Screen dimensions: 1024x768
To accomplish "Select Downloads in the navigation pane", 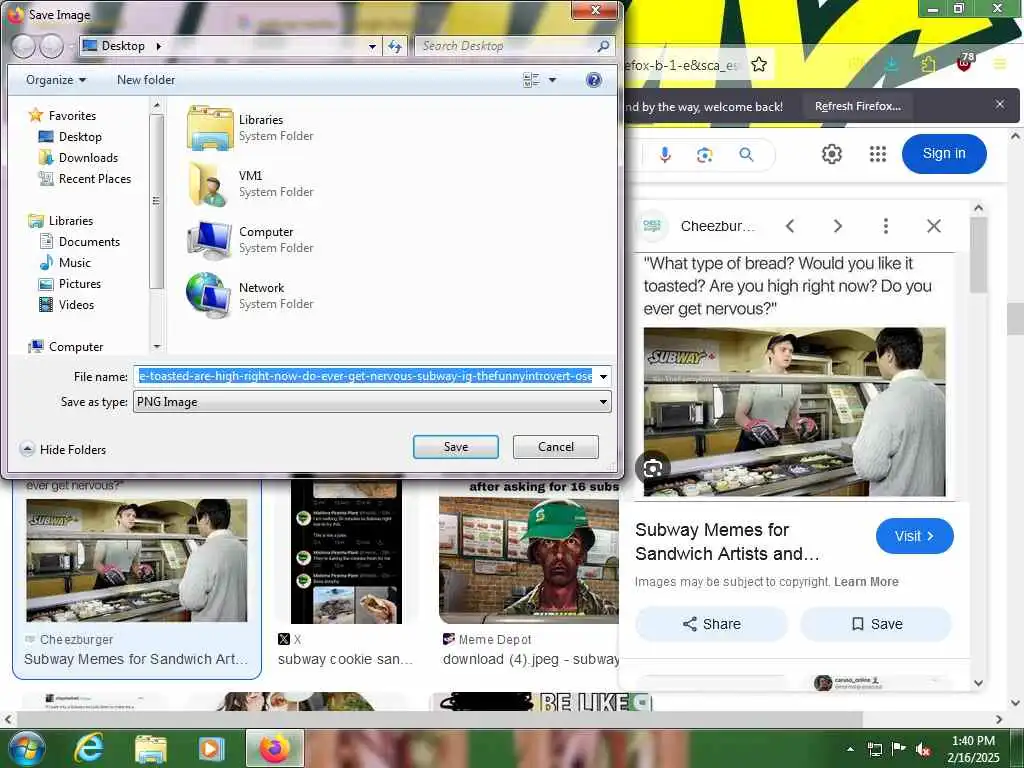I will pyautogui.click(x=88, y=157).
